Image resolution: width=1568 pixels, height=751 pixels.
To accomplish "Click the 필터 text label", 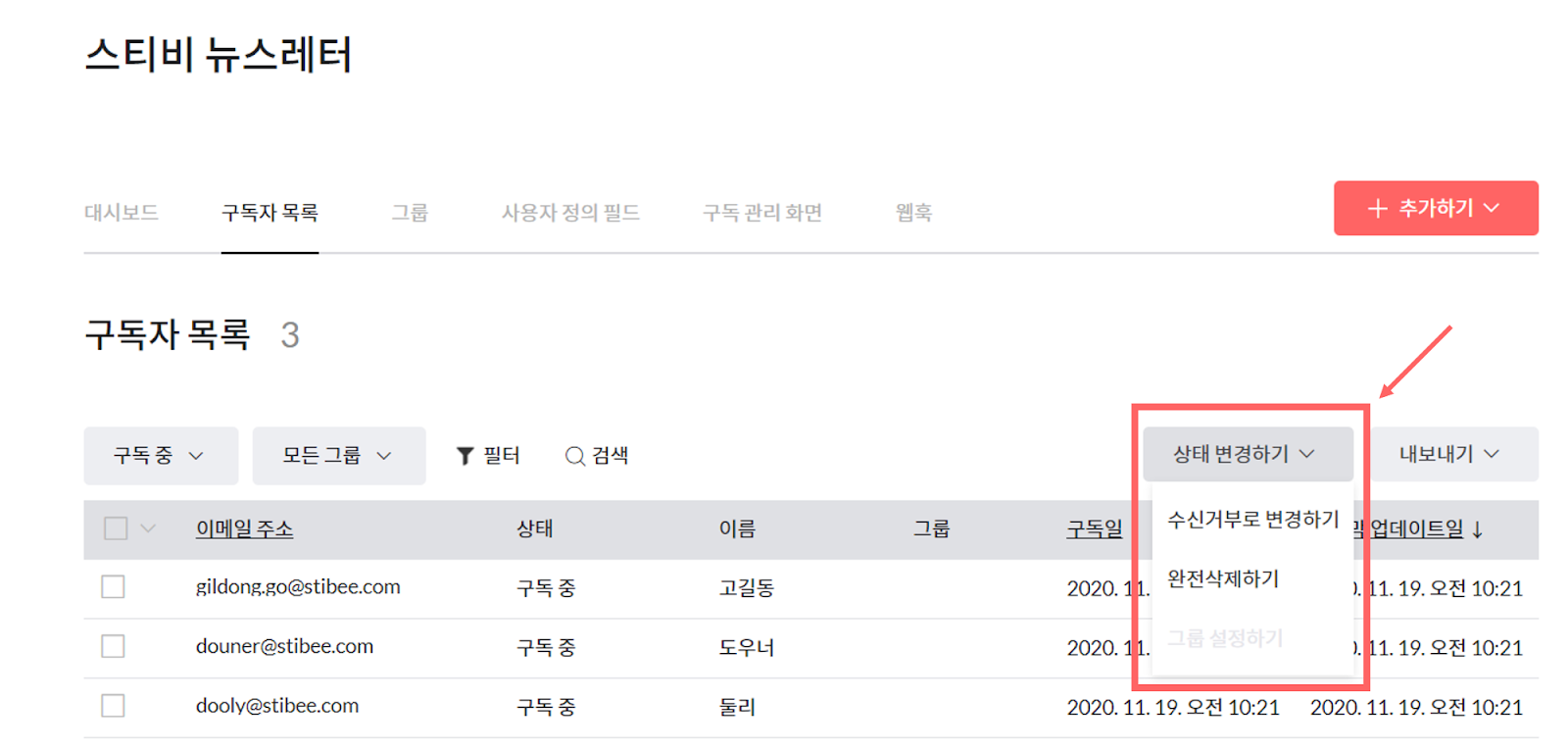I will [502, 456].
